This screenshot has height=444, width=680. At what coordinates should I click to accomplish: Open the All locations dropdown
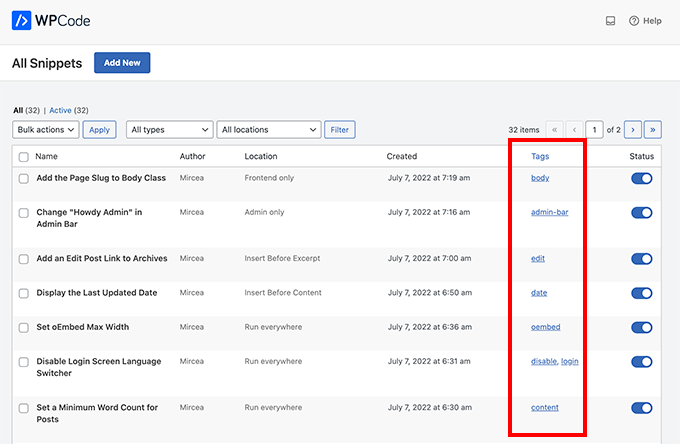point(269,130)
